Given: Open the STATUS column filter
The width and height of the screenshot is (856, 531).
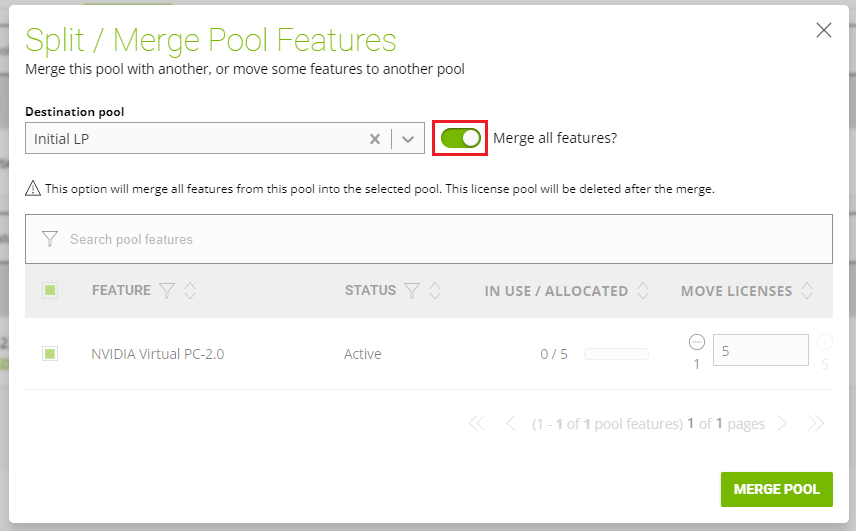Looking at the screenshot, I should [x=411, y=291].
